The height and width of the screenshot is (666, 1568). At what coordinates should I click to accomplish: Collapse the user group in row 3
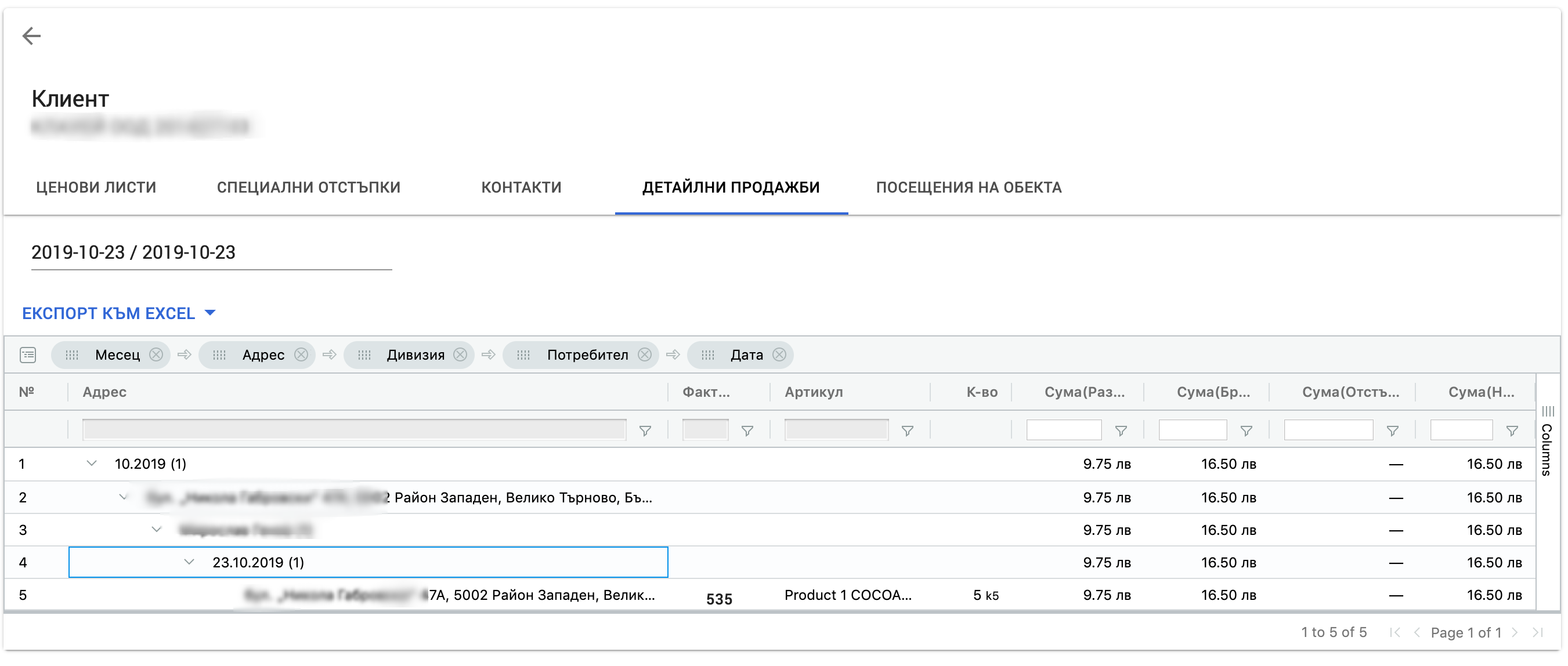click(x=157, y=529)
